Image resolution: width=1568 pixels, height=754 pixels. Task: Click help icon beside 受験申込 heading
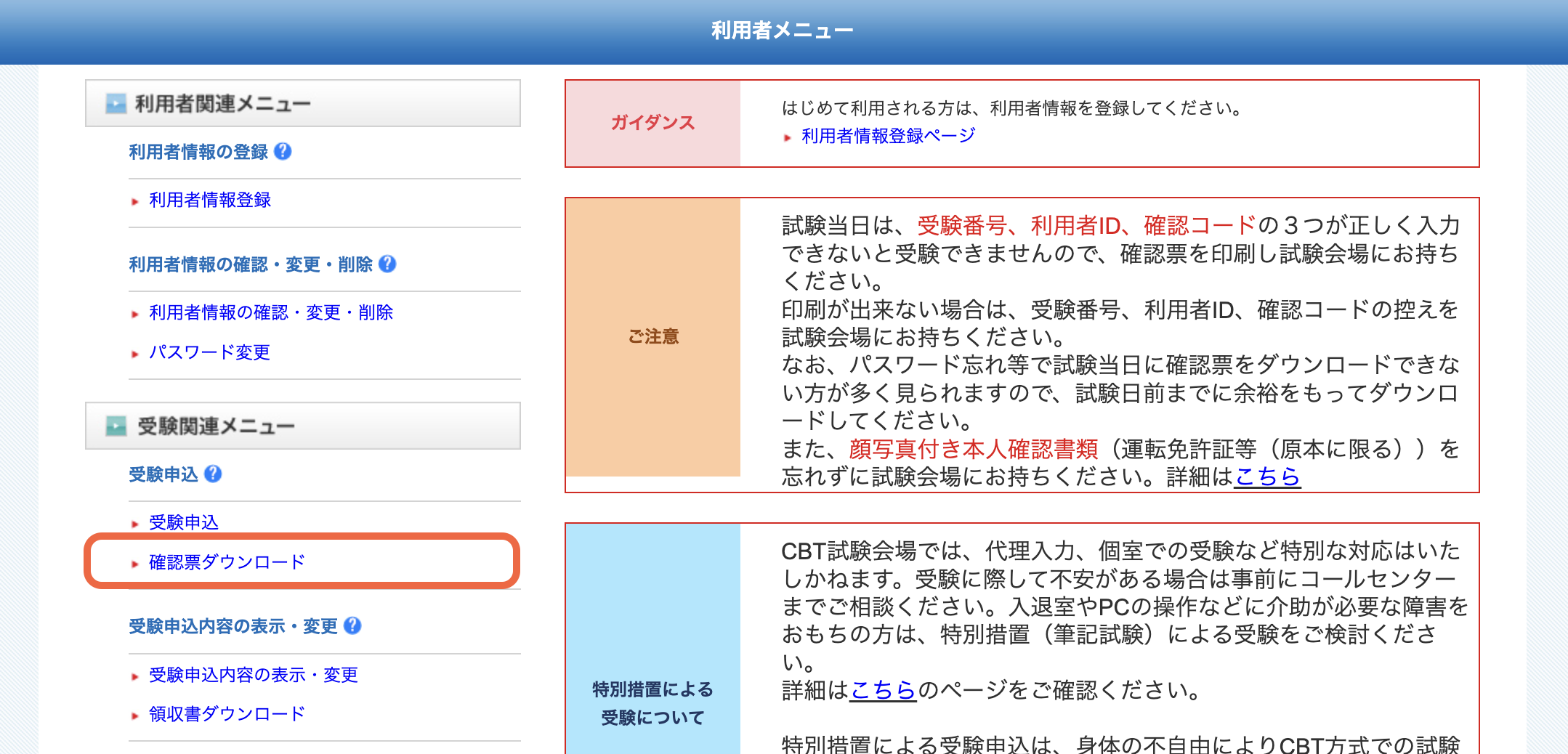point(213,474)
